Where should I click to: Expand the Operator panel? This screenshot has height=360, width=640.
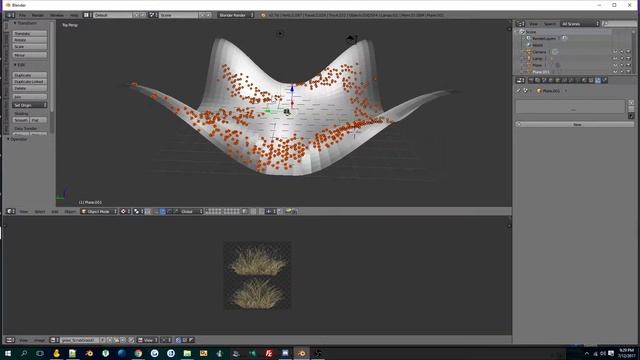[x=17, y=139]
